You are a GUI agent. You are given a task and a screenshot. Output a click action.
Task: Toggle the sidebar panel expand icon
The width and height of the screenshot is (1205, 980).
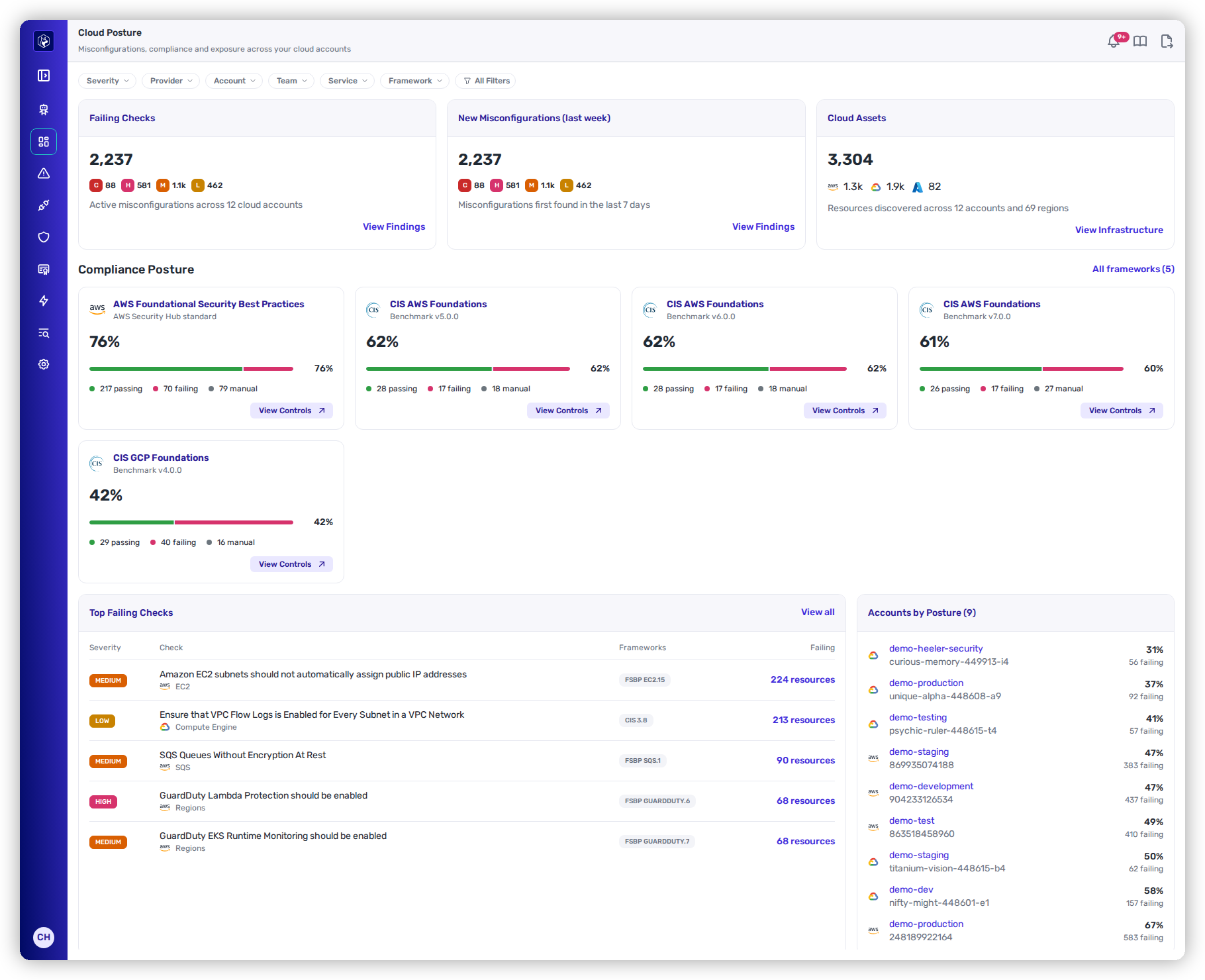coord(44,75)
